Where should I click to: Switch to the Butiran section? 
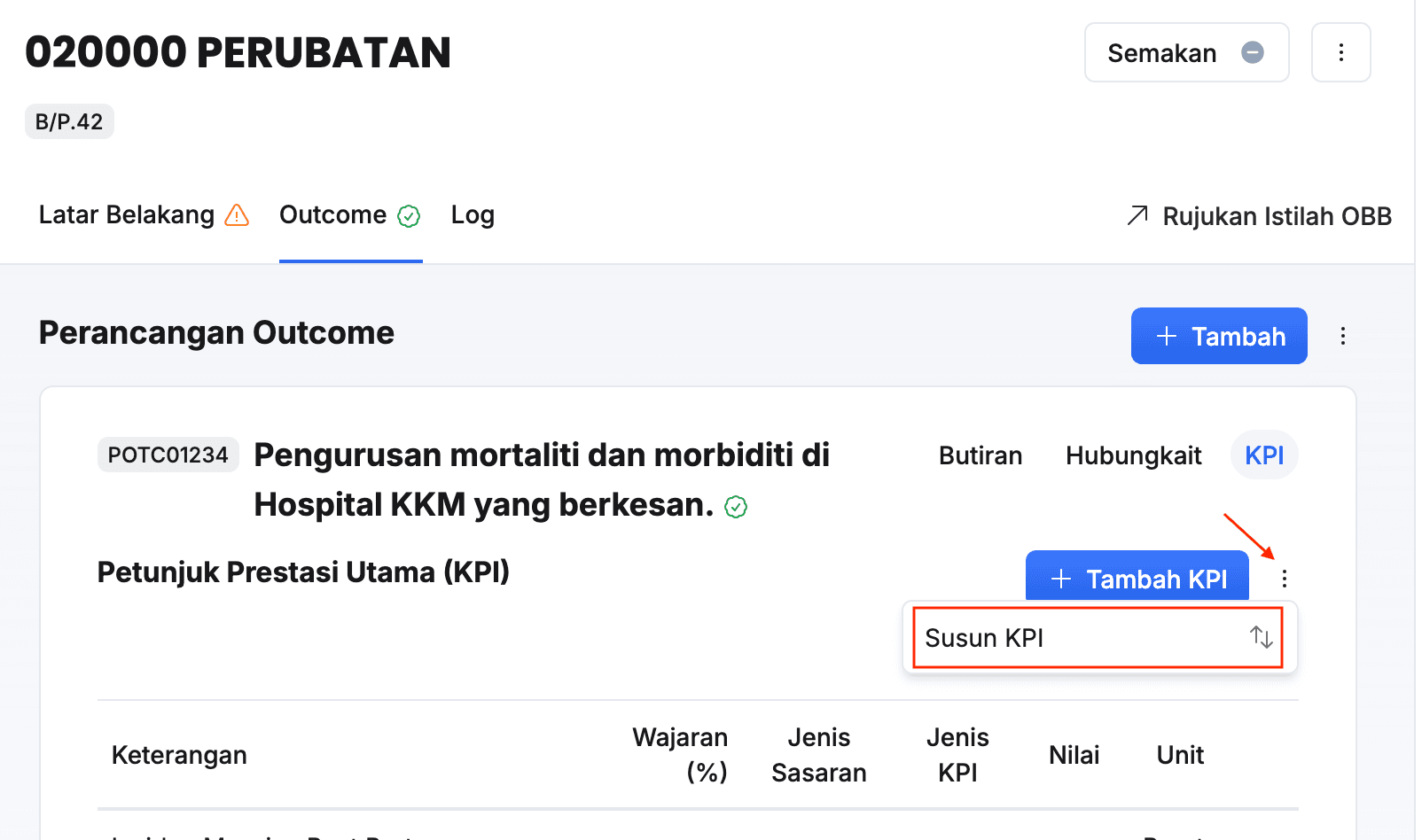click(981, 455)
